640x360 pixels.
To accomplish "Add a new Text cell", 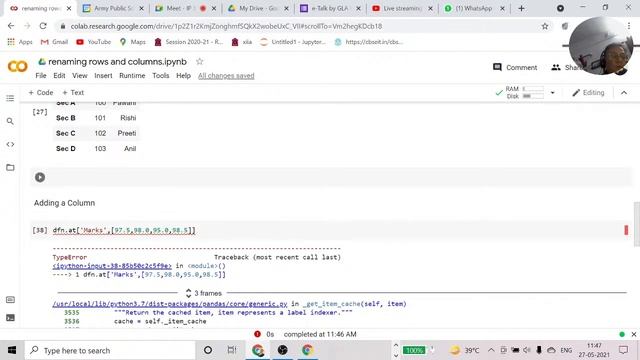I will tap(73, 93).
